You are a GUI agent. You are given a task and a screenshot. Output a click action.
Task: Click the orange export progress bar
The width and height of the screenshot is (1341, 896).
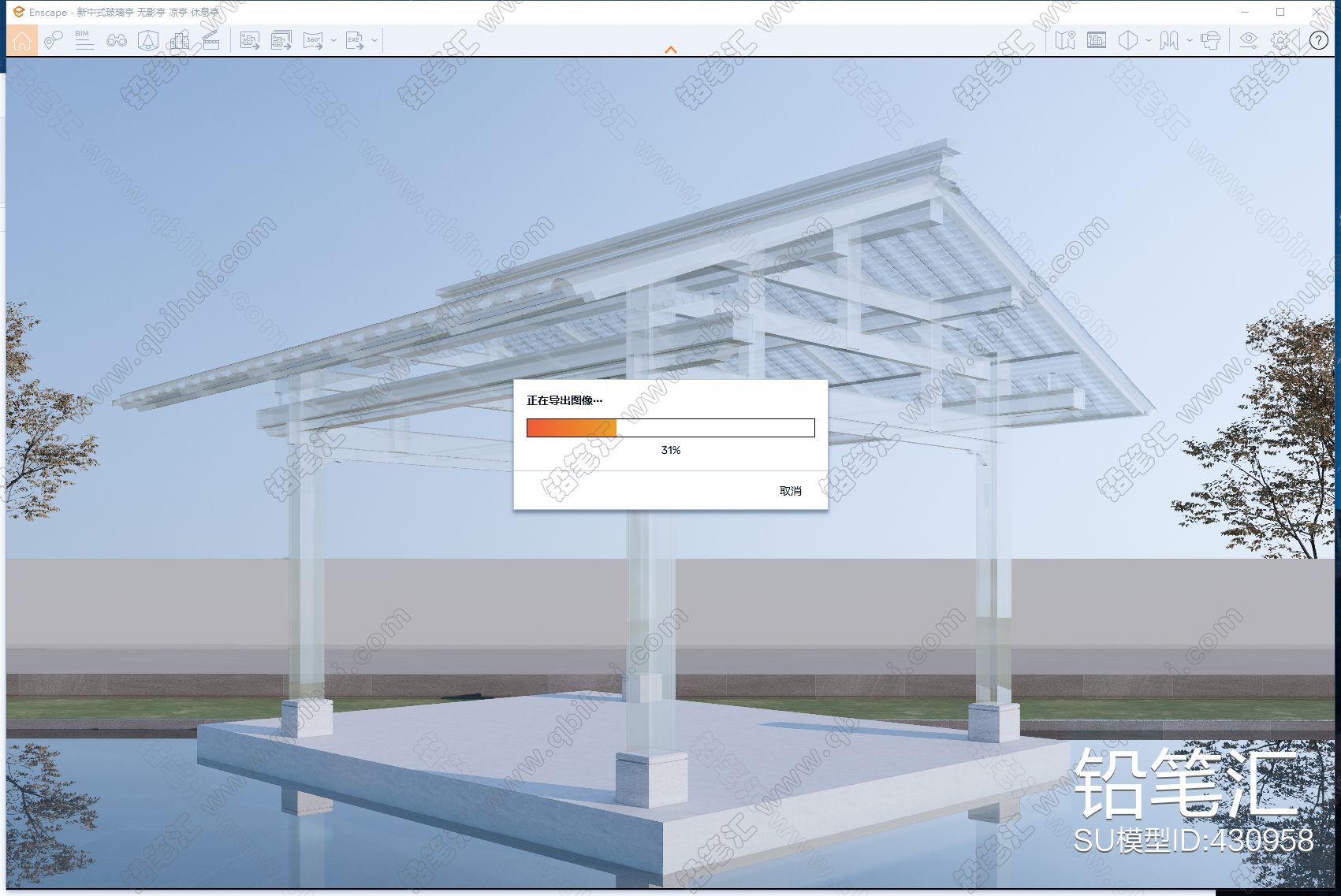[x=671, y=428]
